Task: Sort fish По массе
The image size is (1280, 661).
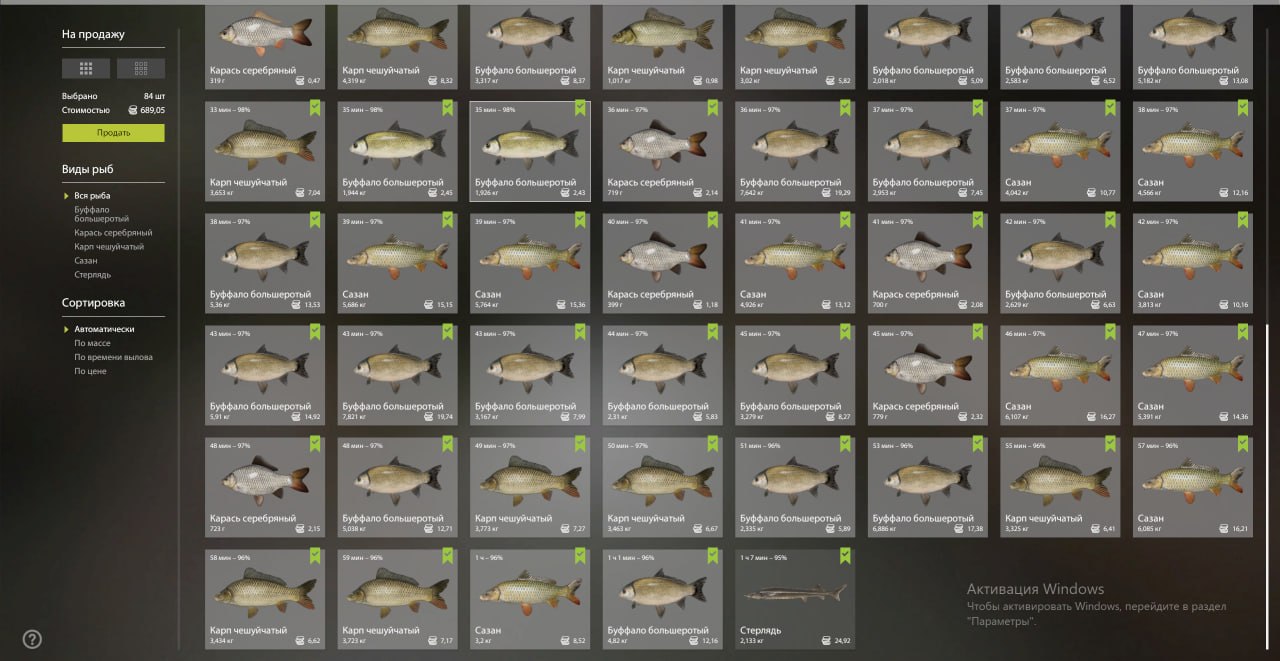Action: pyautogui.click(x=92, y=343)
